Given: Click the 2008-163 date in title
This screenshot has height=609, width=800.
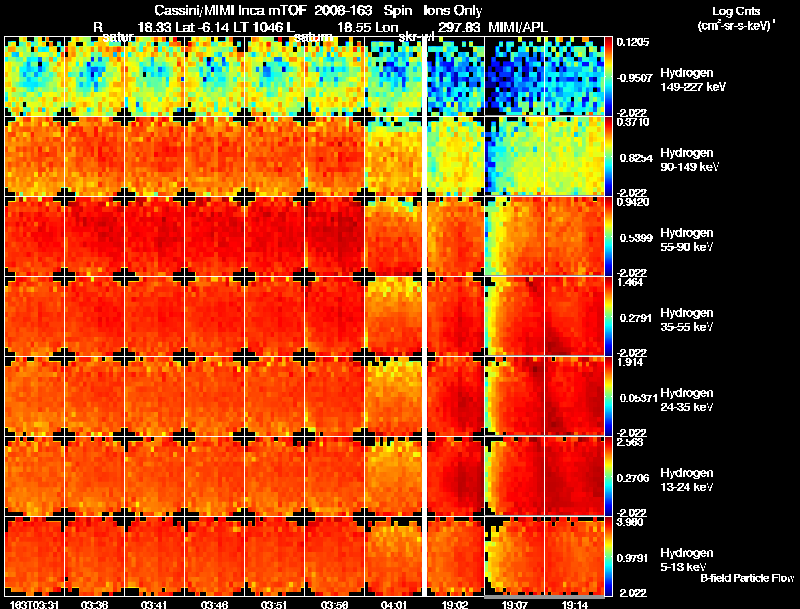Looking at the screenshot, I should tap(343, 10).
